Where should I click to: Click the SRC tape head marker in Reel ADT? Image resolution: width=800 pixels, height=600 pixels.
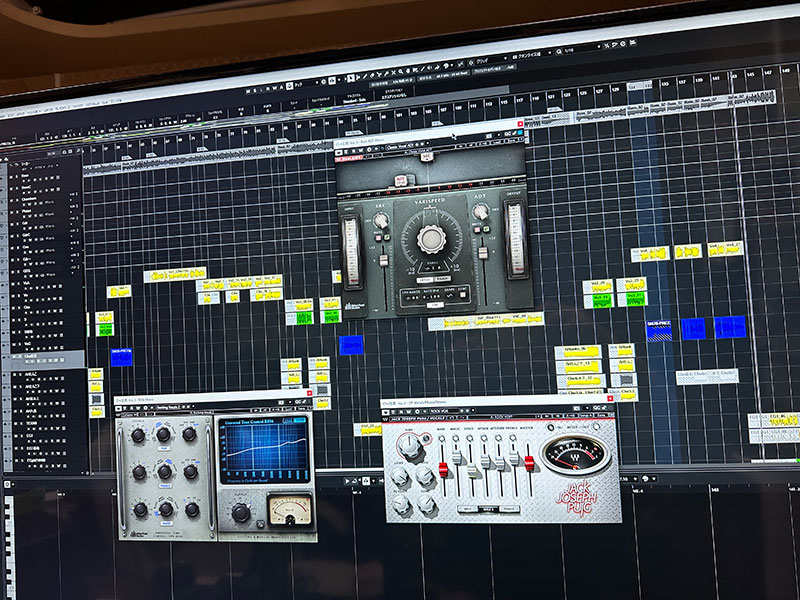pos(427,157)
